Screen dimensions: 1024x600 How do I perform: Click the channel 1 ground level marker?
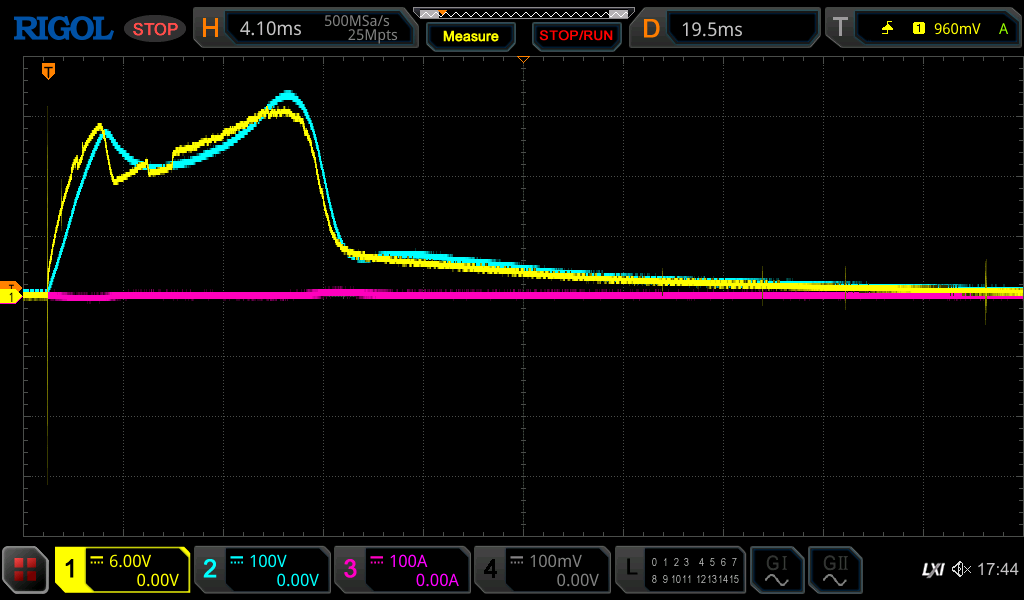click(x=12, y=296)
